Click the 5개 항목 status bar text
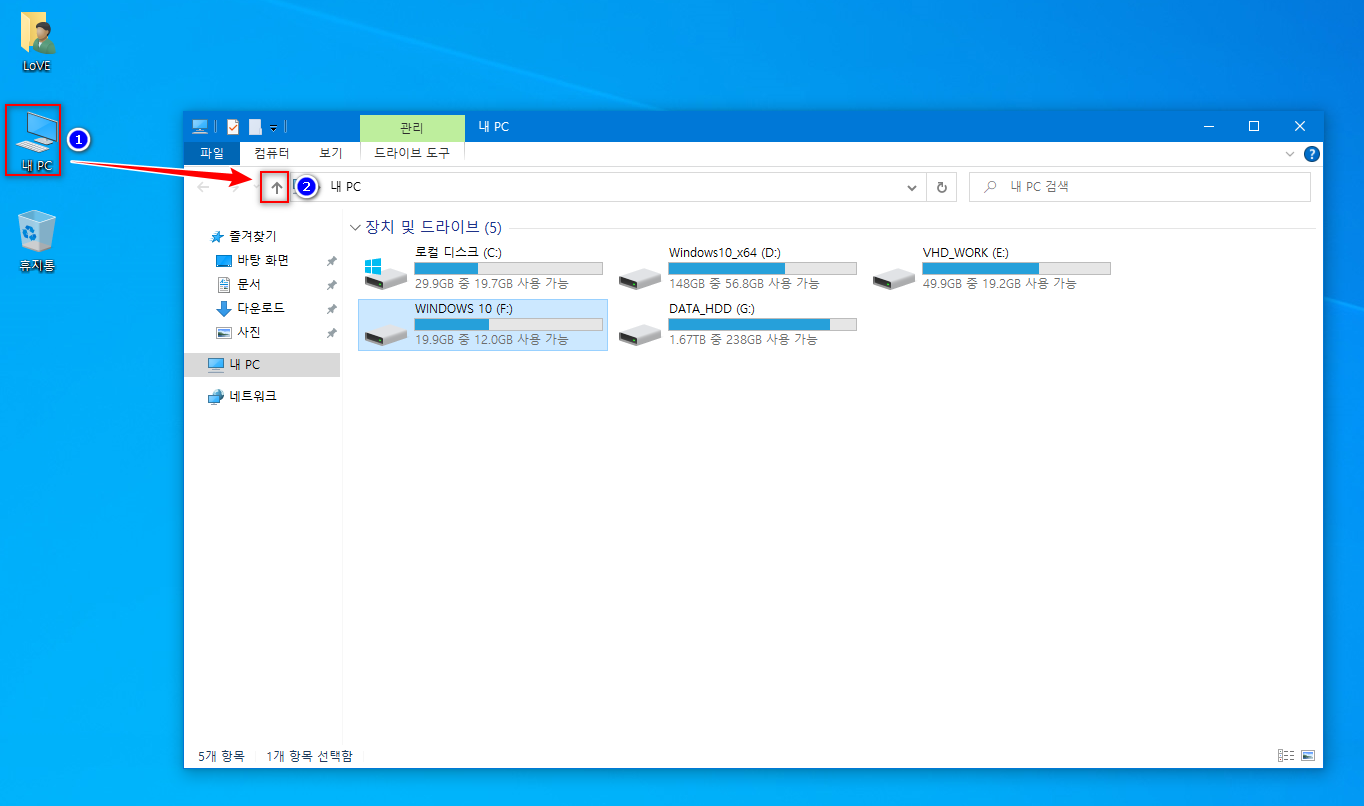The width and height of the screenshot is (1364, 806). click(221, 756)
